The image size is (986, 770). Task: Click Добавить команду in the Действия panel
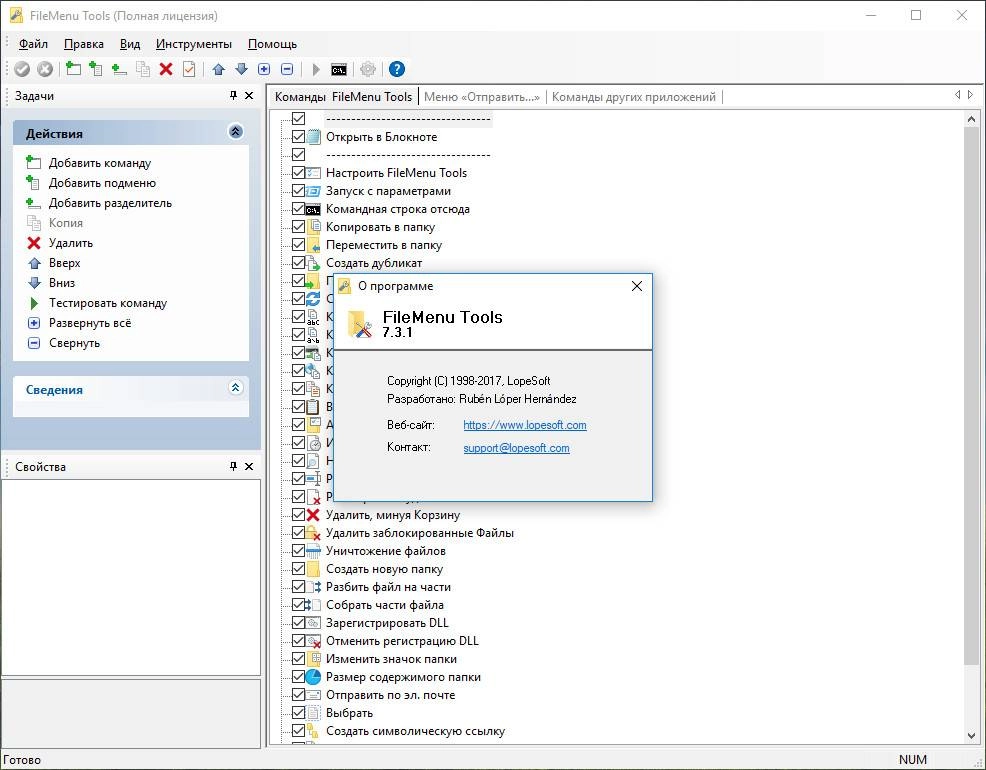[x=100, y=163]
